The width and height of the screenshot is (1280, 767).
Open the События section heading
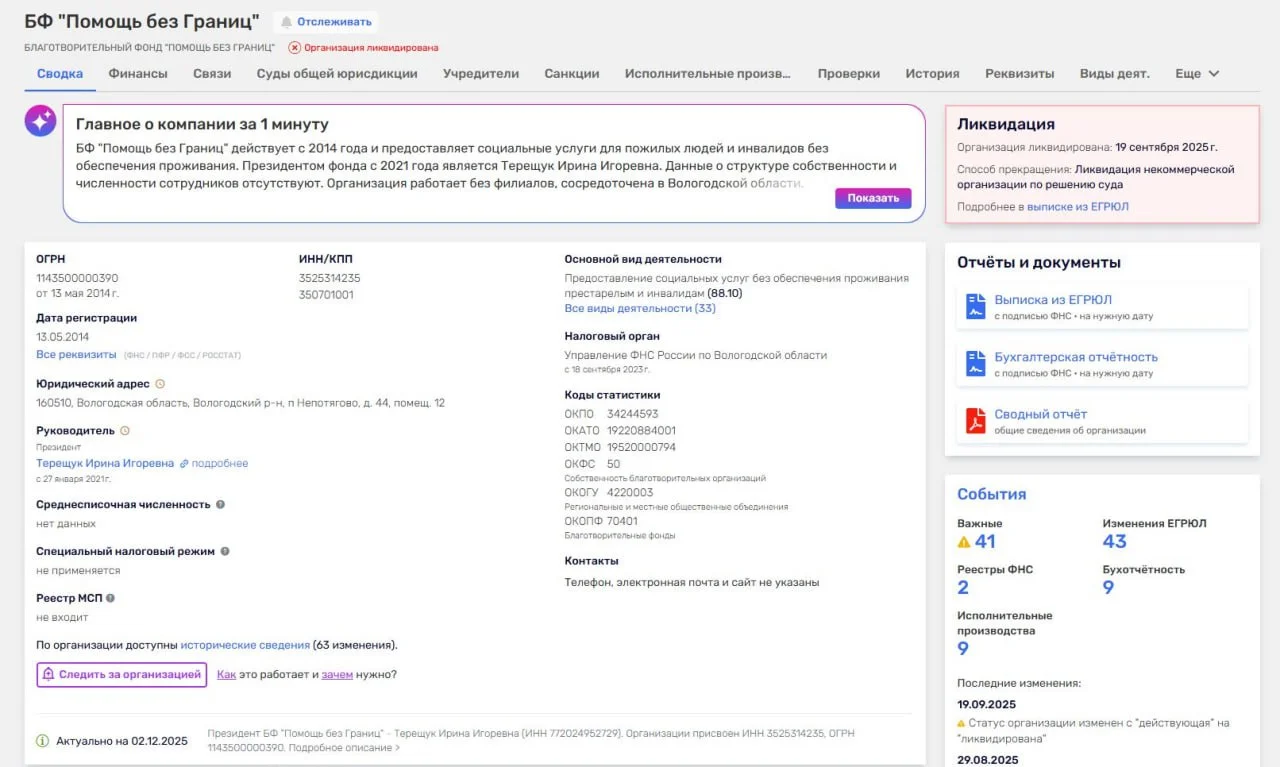(992, 494)
